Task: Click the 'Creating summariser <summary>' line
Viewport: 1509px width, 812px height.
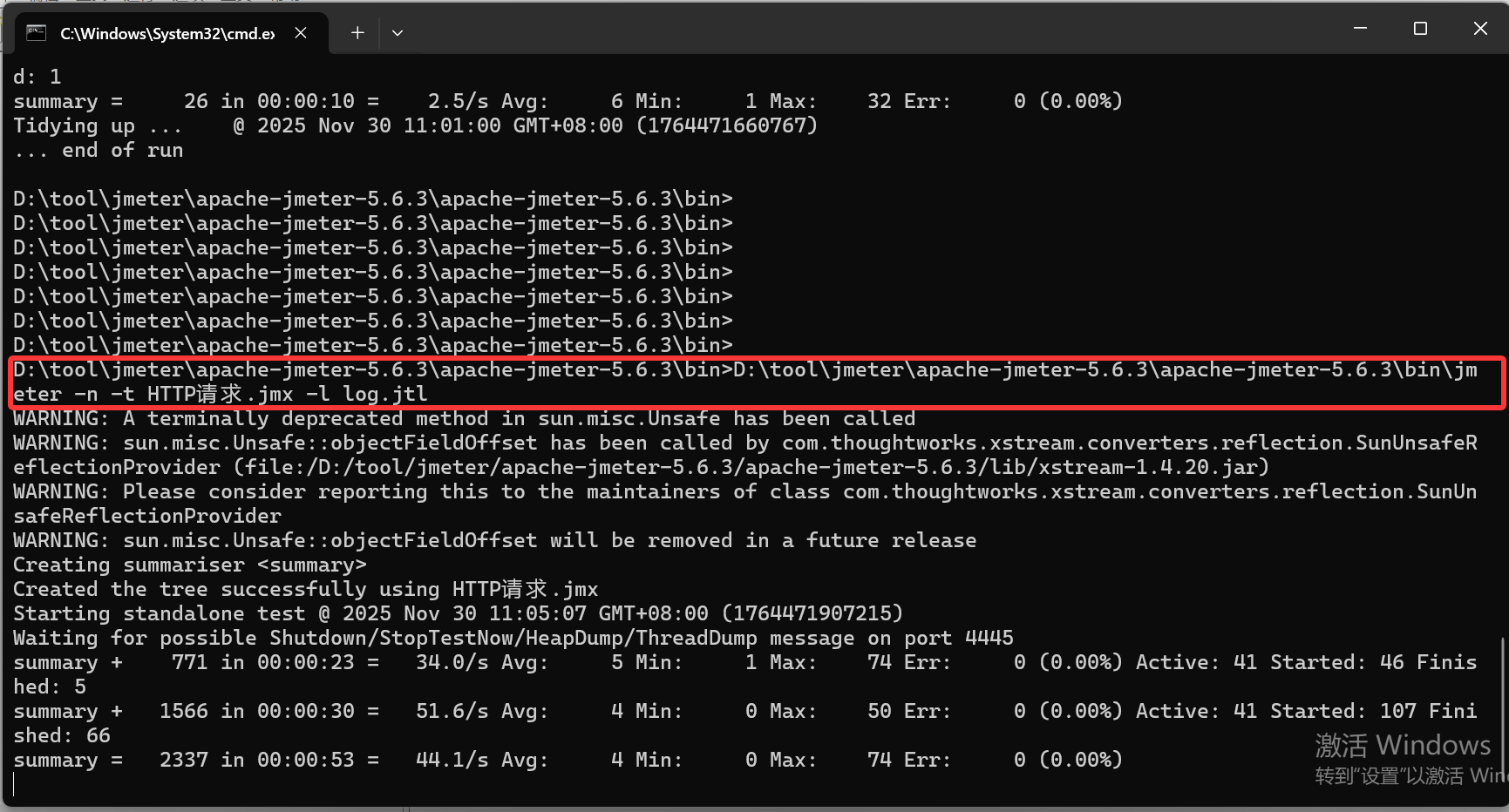Action: [190, 565]
